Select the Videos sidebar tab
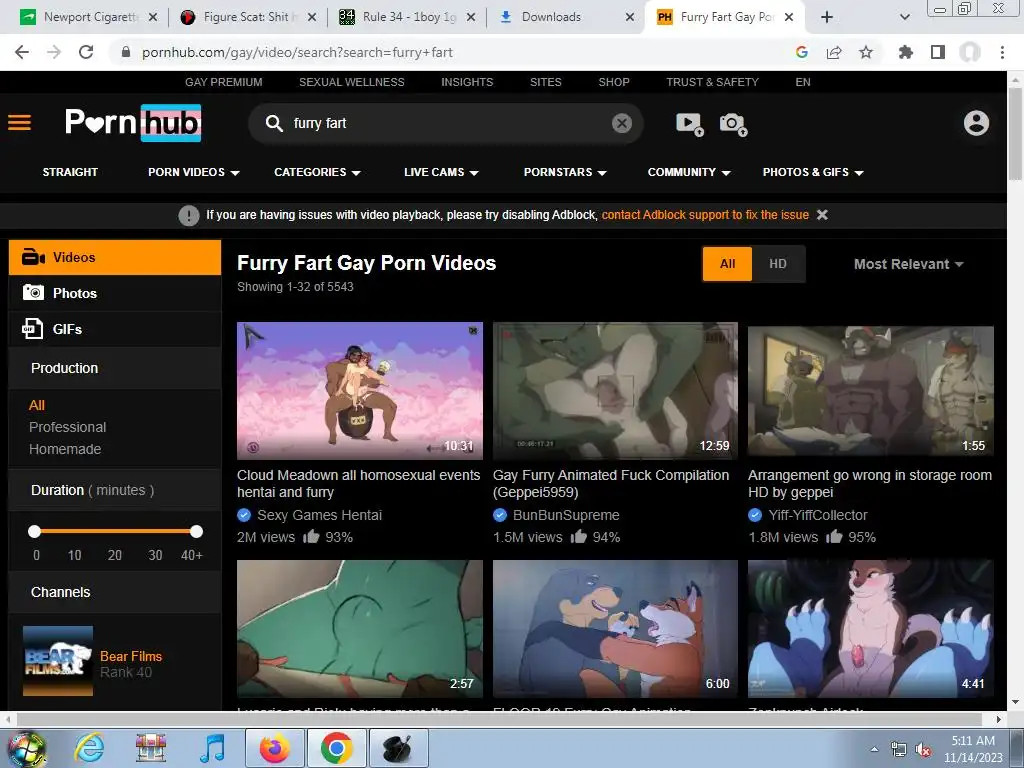The image size is (1024, 768). pos(115,257)
